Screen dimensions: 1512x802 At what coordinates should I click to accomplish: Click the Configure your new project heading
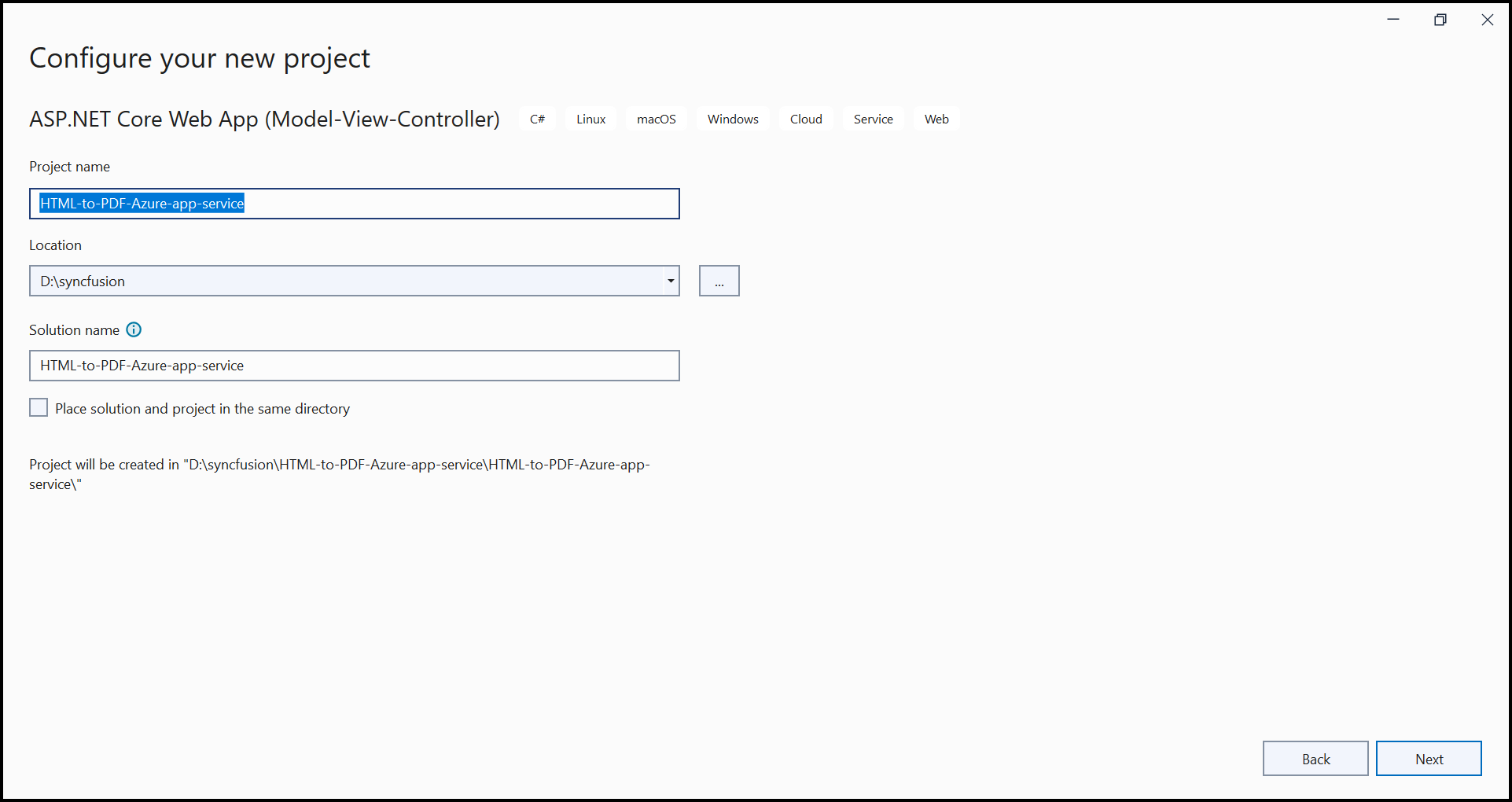pyautogui.click(x=200, y=59)
